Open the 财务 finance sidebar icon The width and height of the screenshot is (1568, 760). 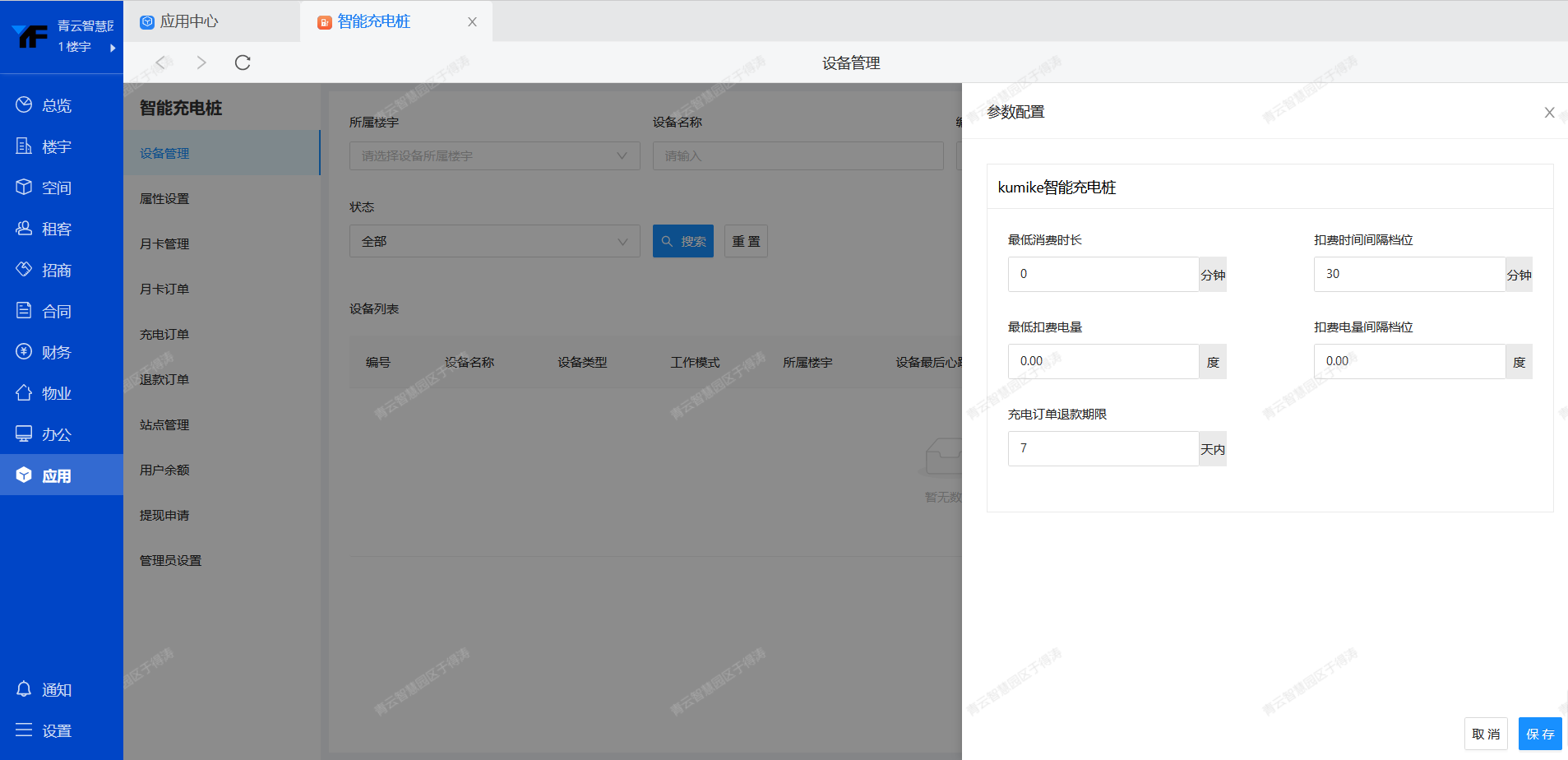(24, 351)
